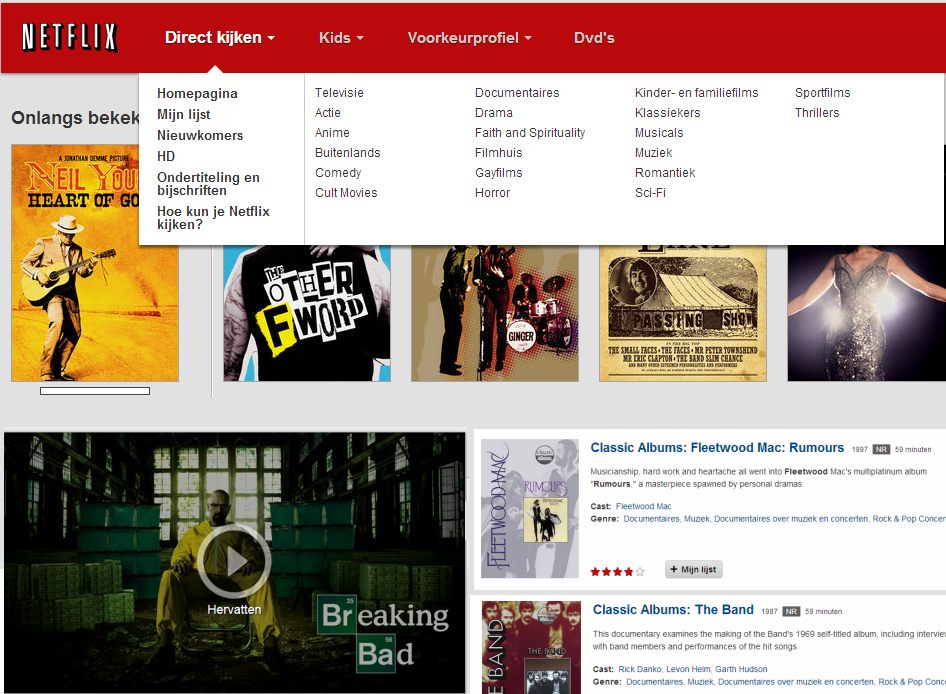Click the Rick Danko cast link
This screenshot has width=946, height=694.
point(640,669)
